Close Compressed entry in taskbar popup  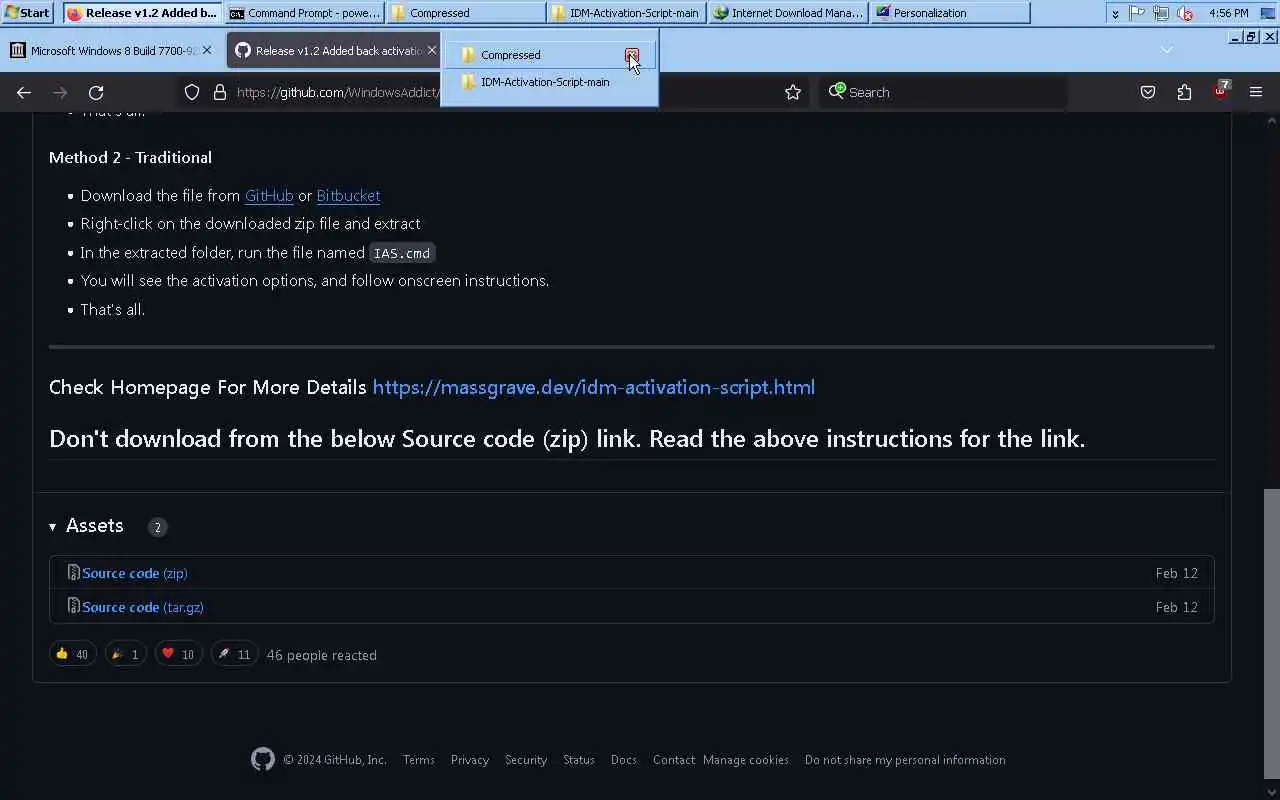(631, 55)
